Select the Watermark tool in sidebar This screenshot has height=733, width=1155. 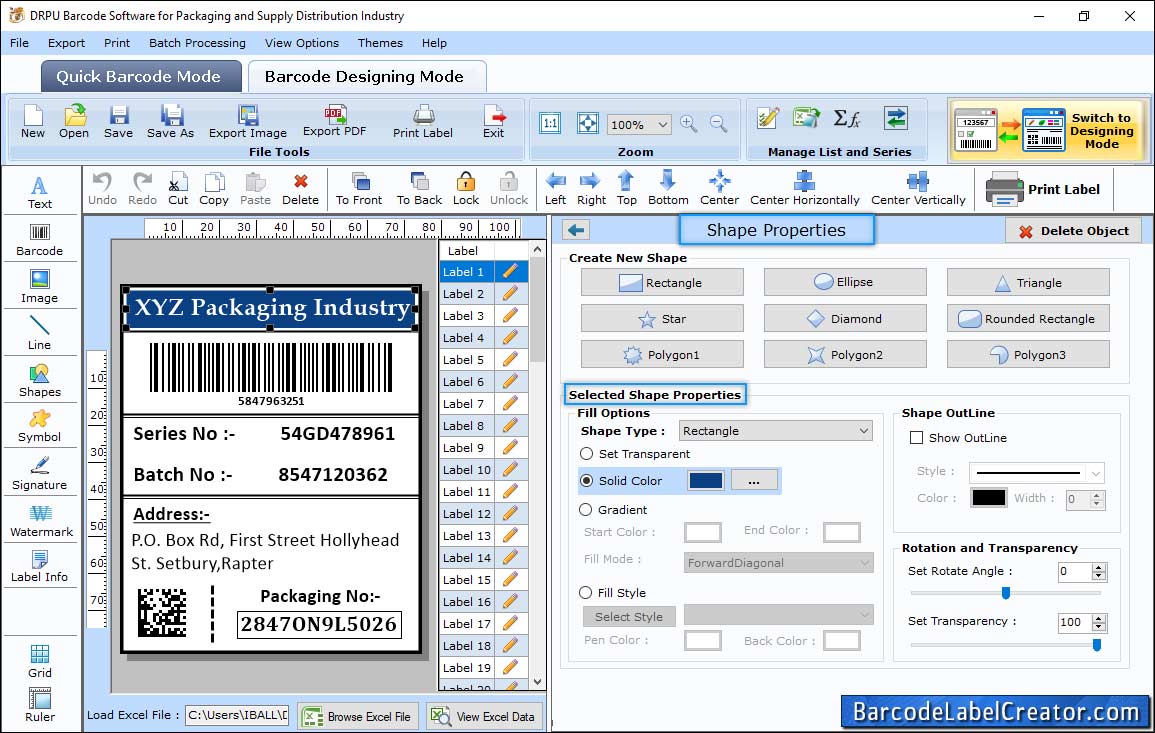[41, 520]
